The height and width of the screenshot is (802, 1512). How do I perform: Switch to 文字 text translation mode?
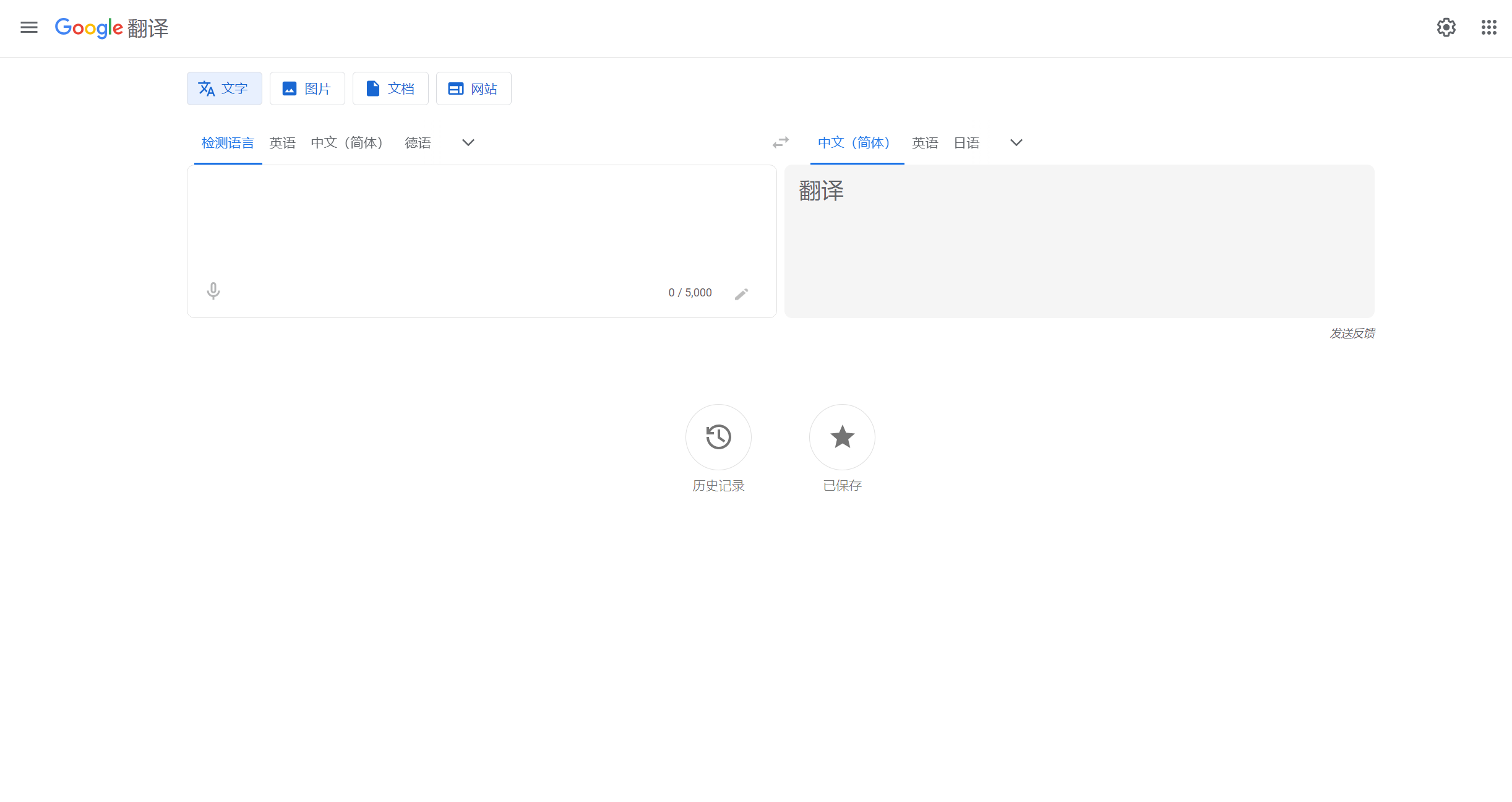tap(224, 88)
